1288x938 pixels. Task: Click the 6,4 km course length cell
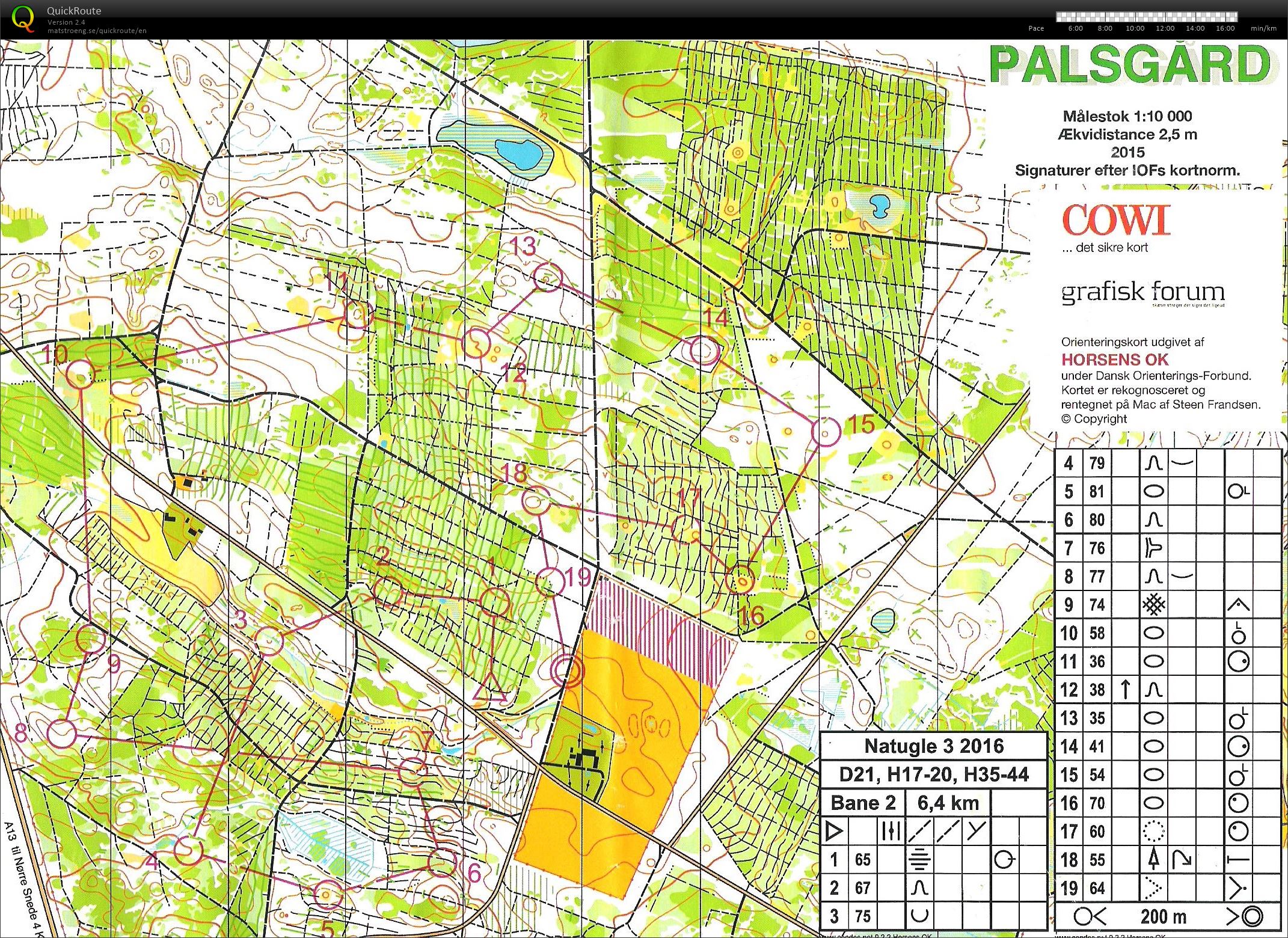[x=948, y=803]
